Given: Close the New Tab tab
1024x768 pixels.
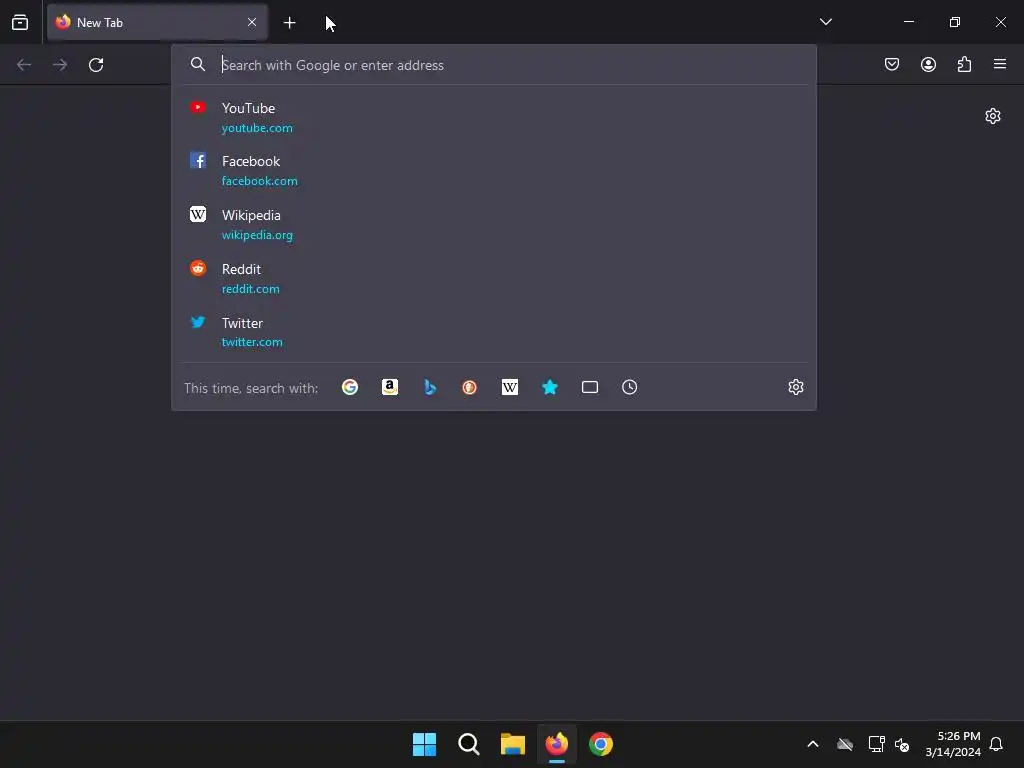Looking at the screenshot, I should pos(251,22).
